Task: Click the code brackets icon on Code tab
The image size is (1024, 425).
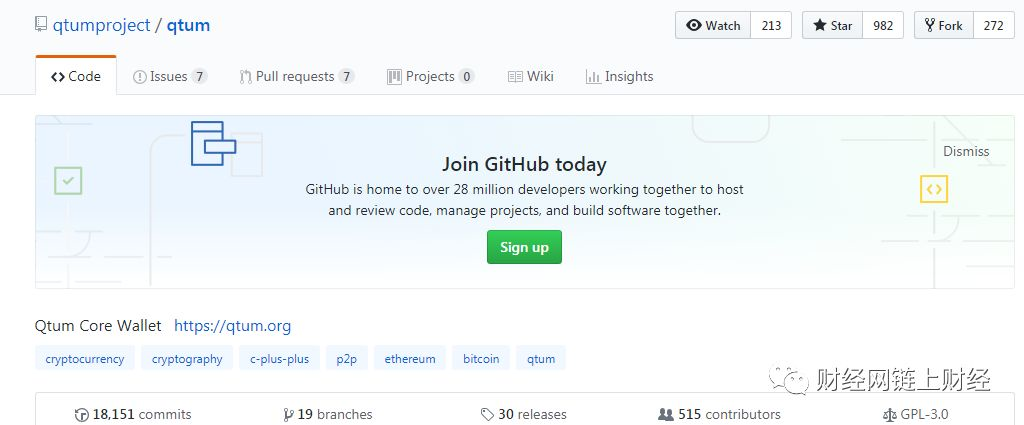Action: point(57,77)
